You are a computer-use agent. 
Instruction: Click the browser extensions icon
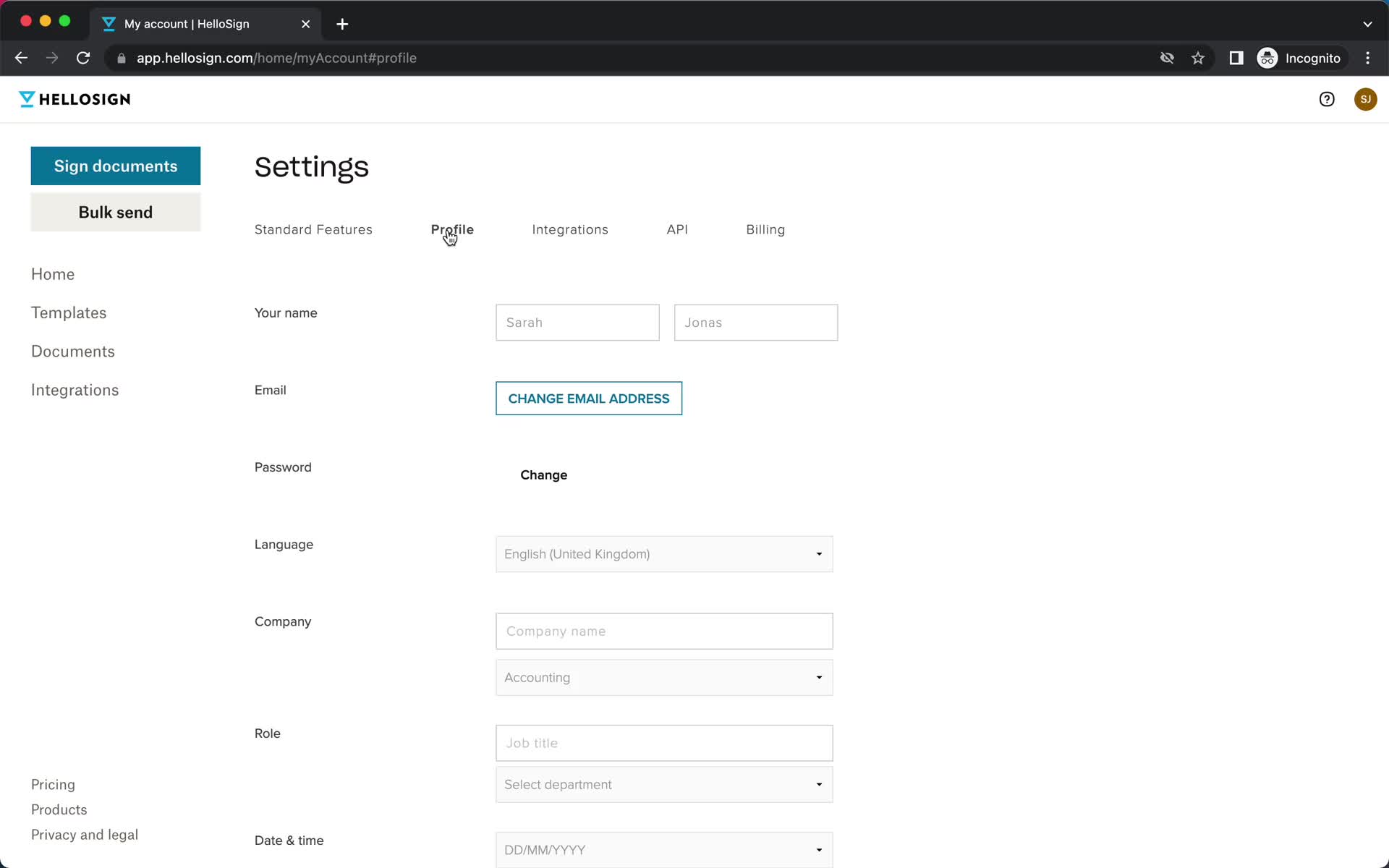click(1235, 58)
